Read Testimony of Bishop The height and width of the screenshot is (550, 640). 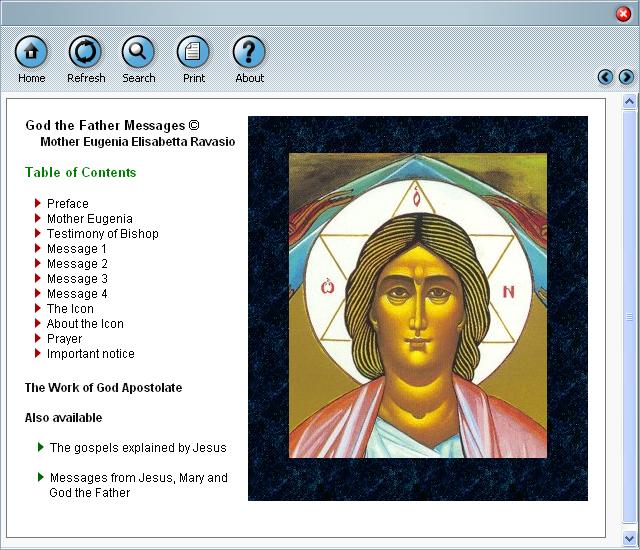coord(102,234)
